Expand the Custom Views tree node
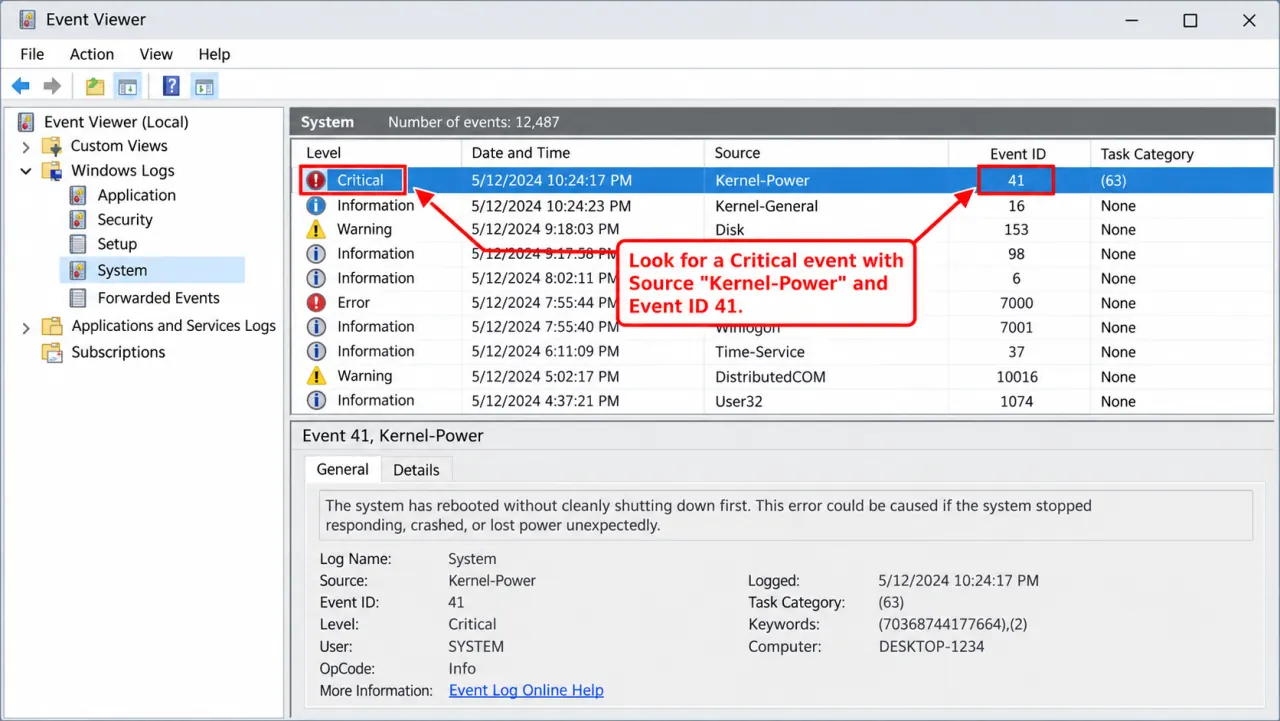 point(26,147)
